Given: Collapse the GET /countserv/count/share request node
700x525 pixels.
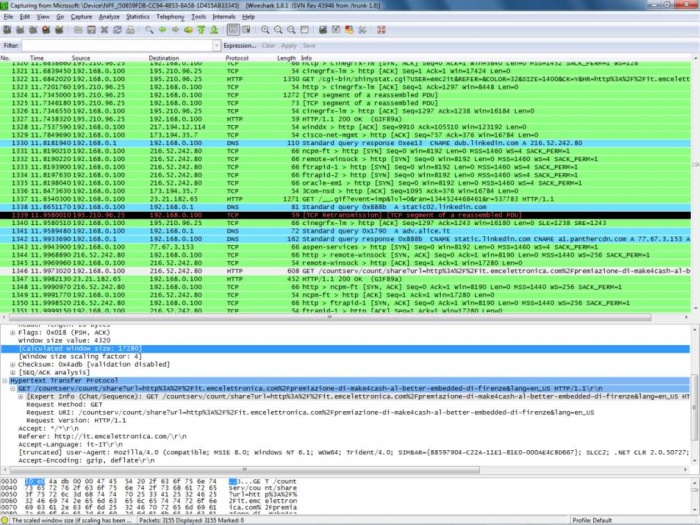Looking at the screenshot, I should [12, 389].
